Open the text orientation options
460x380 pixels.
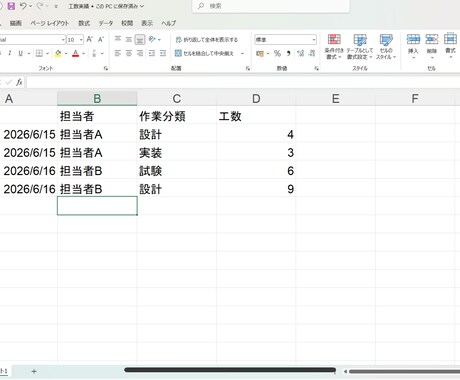(152, 39)
